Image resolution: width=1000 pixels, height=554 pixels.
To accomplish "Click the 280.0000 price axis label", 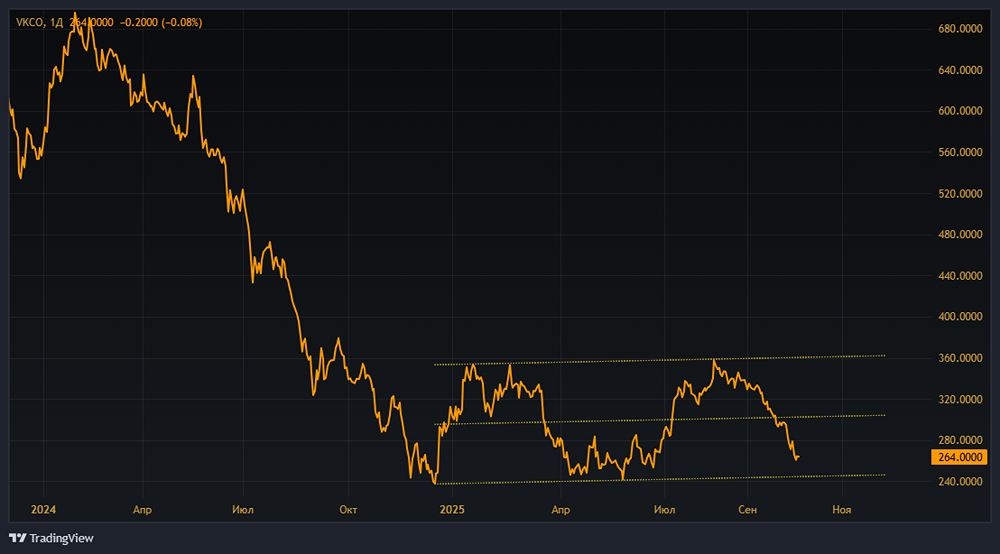I will pos(960,441).
